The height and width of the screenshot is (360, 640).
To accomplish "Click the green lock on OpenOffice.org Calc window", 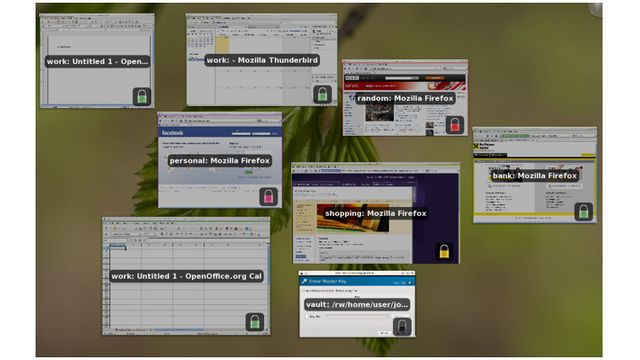I will [255, 322].
